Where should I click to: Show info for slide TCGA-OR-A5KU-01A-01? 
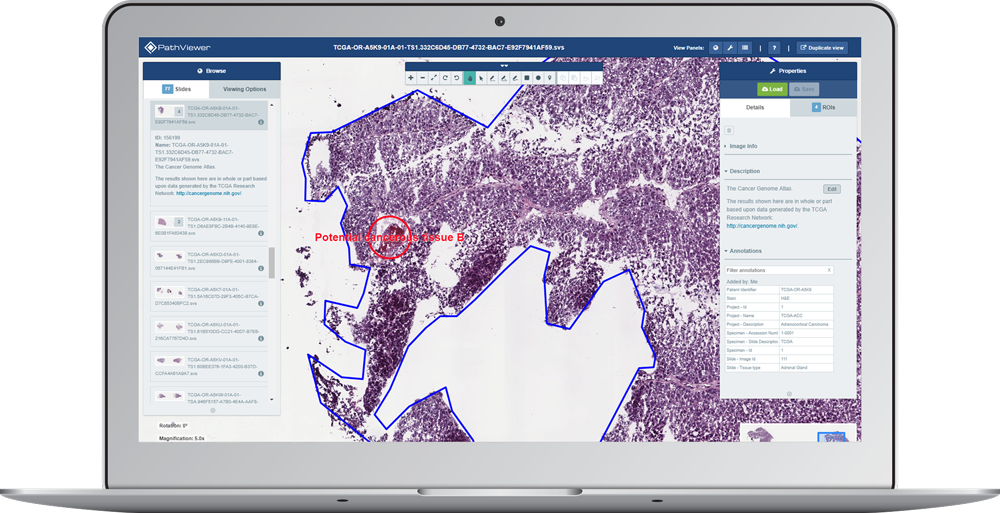tap(261, 339)
